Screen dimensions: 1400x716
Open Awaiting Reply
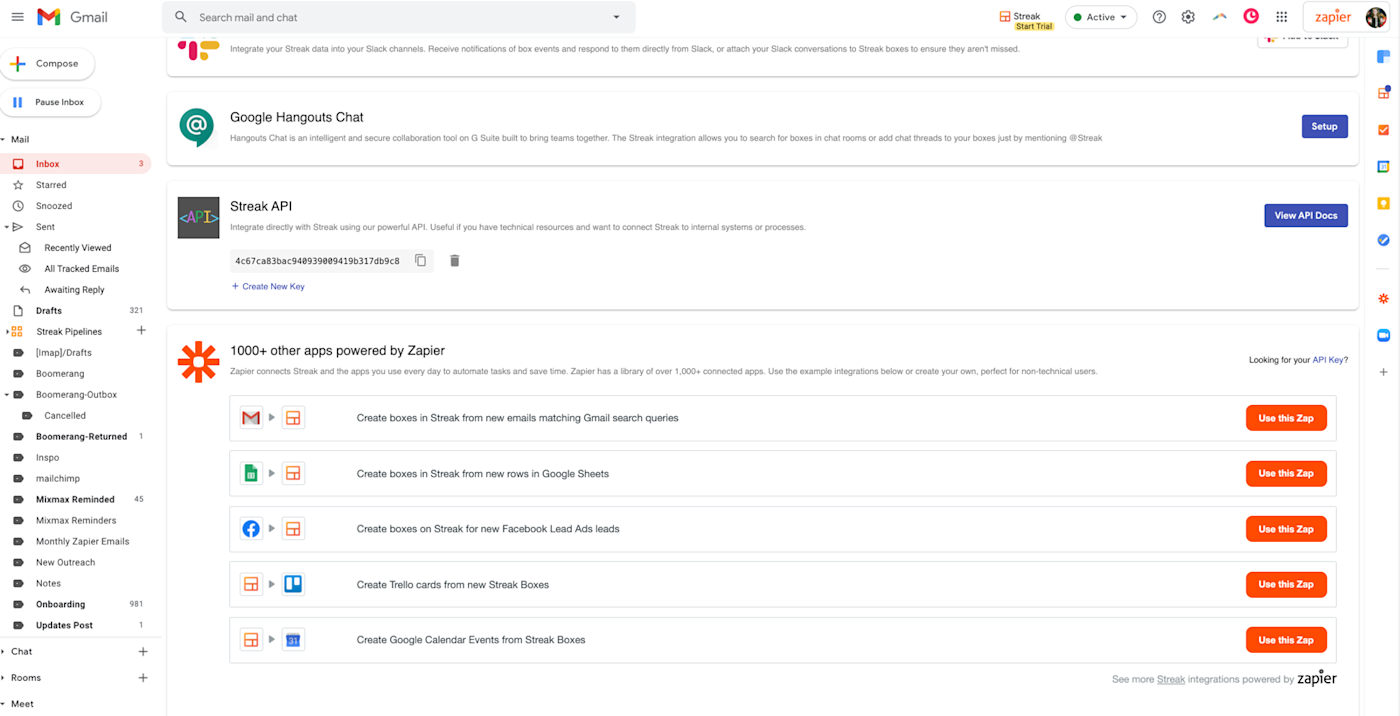point(74,290)
